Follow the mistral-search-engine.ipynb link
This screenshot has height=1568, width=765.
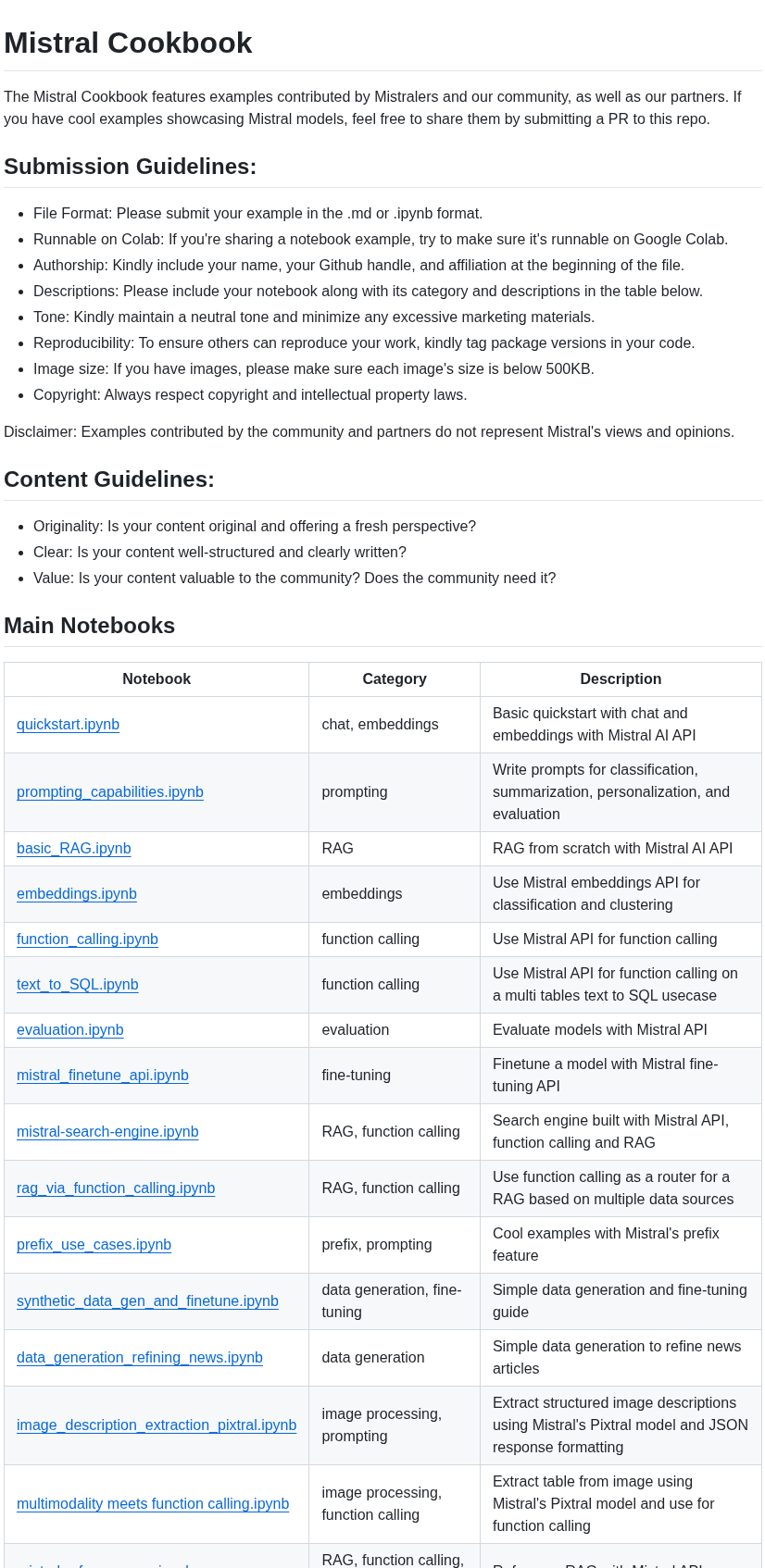point(107,1132)
